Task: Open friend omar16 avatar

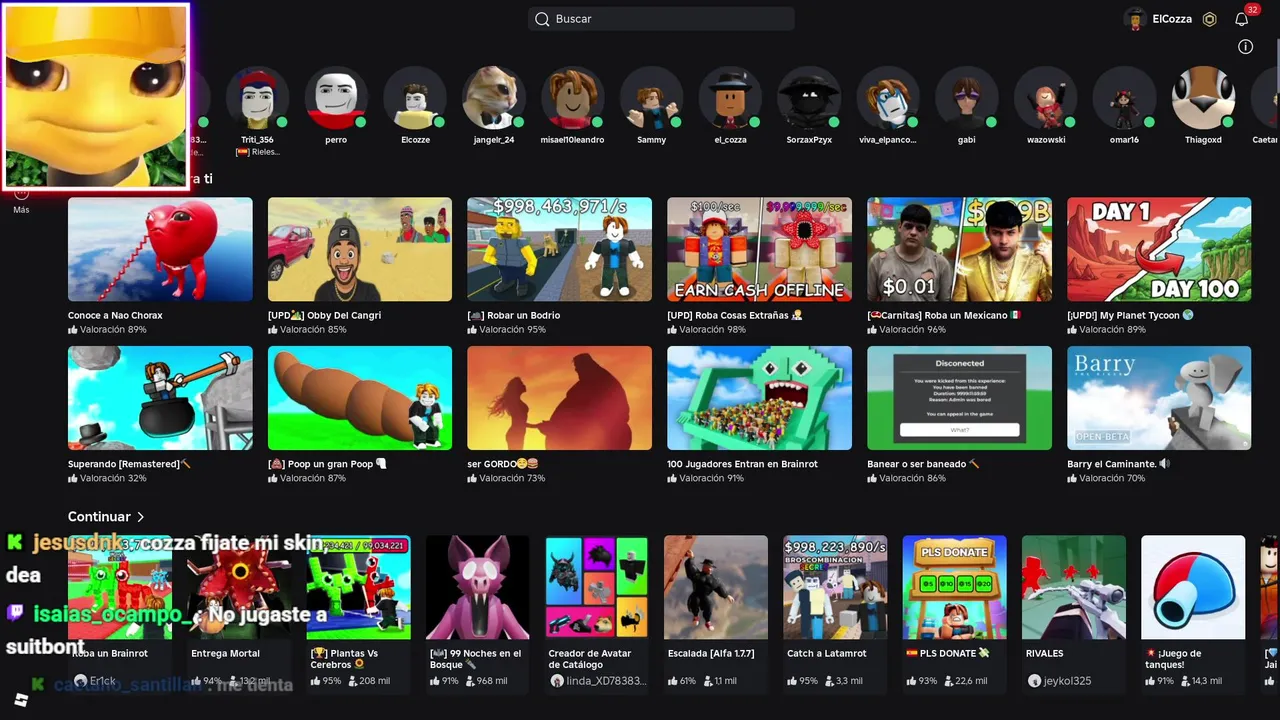Action: point(1124,98)
